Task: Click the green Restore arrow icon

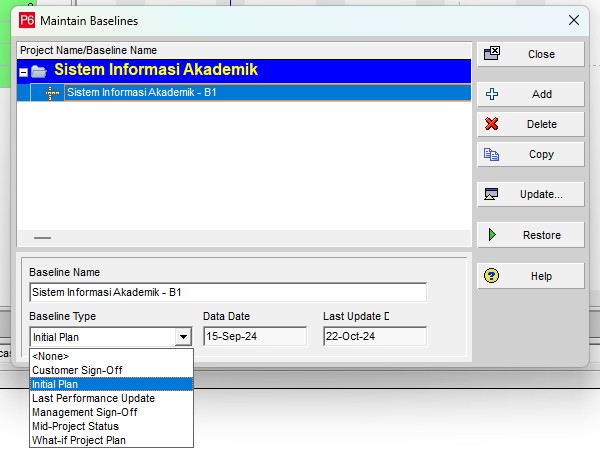Action: click(492, 235)
